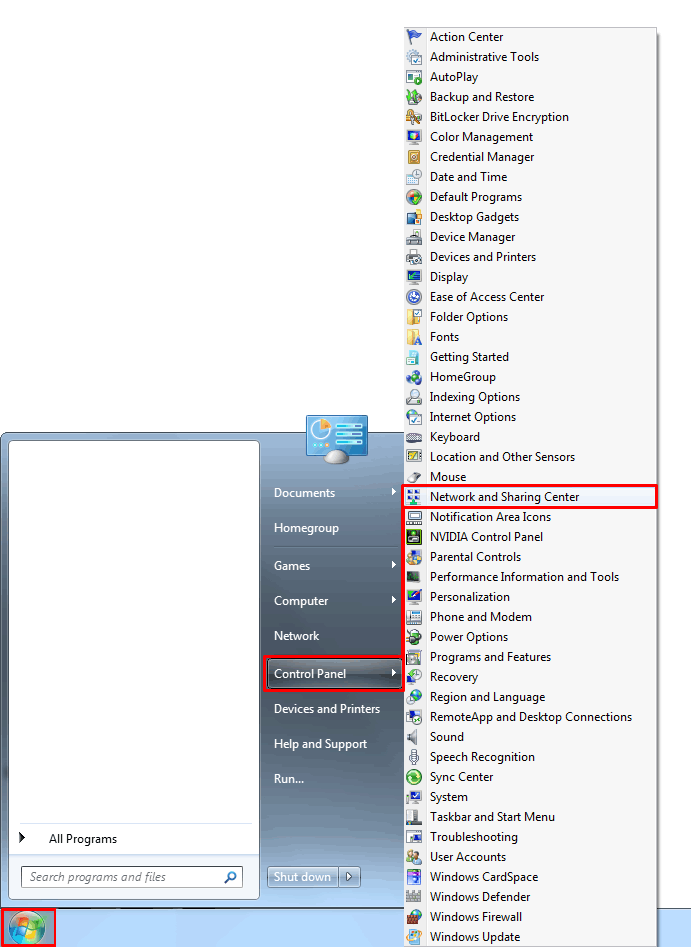Click the Keyboard icon
Viewport: 691px width, 947px height.
[x=414, y=437]
